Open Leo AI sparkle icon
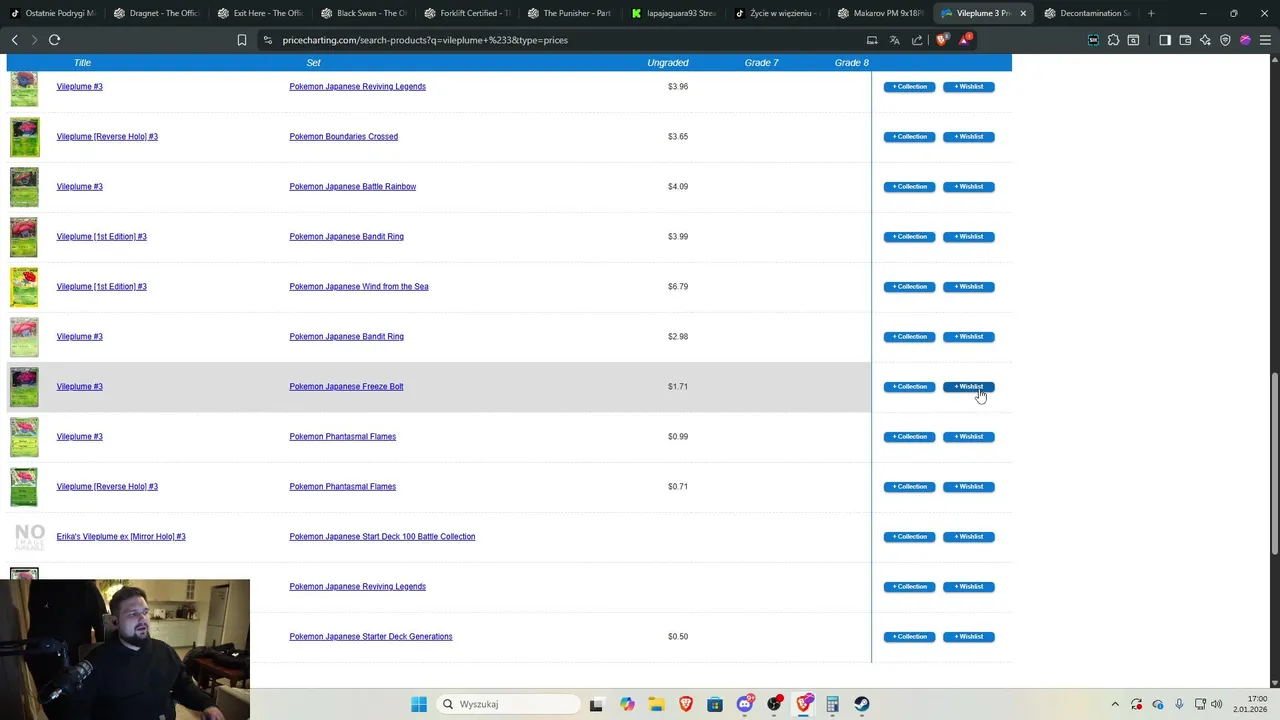Screen dimensions: 1280x720 point(1205,40)
